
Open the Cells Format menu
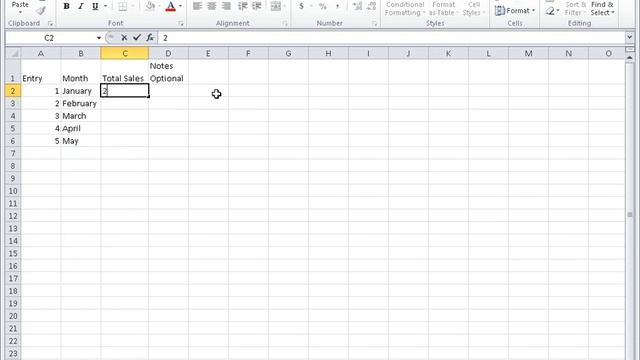click(515, 11)
